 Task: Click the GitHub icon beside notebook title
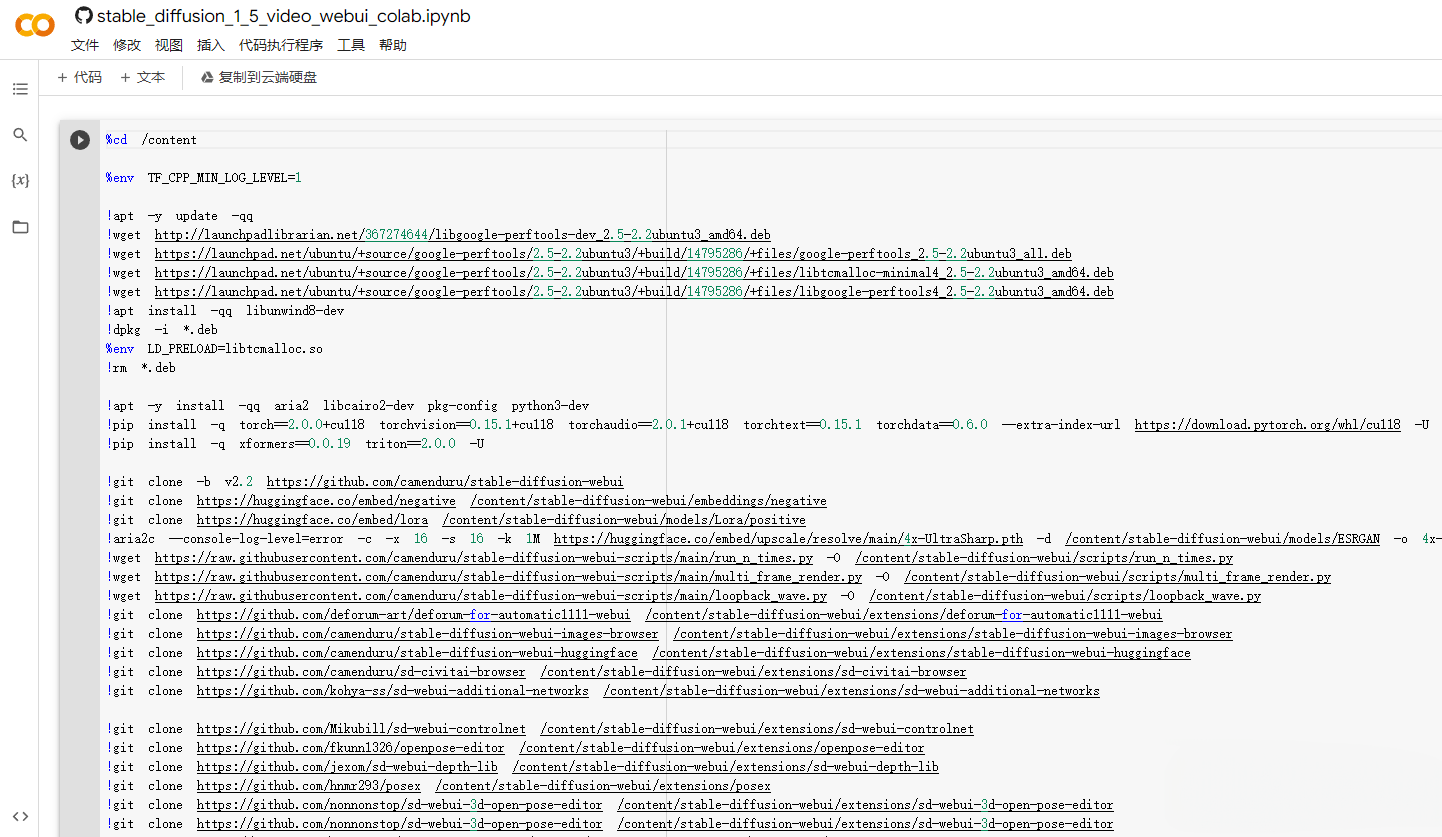pos(84,16)
